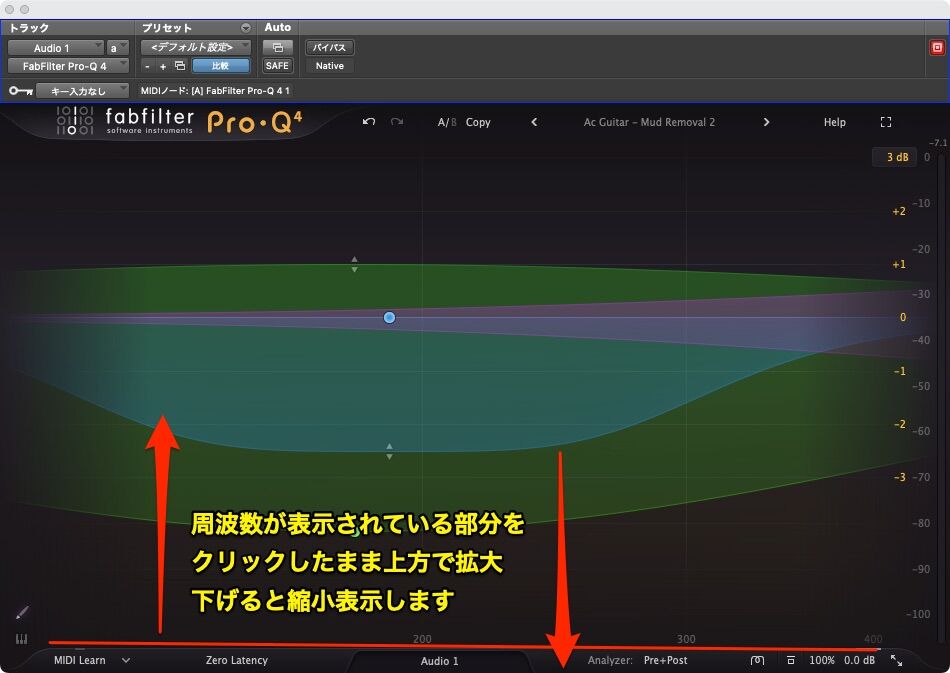Image resolution: width=950 pixels, height=673 pixels.
Task: Click the -3 dB gain scale label
Action: (x=900, y=477)
